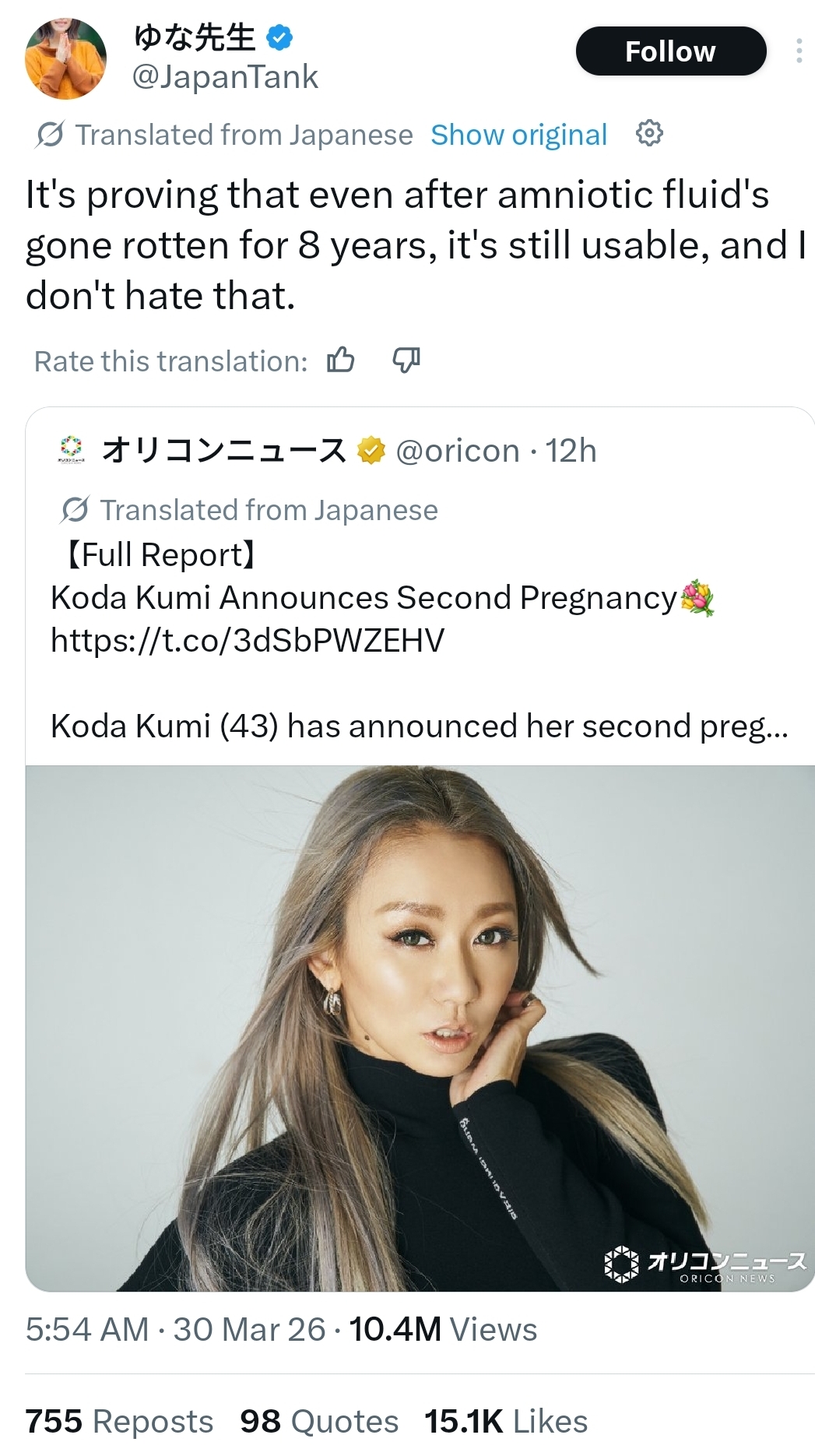Click the post timestamp 5:54 AM · 30 Mar 26

[x=175, y=1329]
